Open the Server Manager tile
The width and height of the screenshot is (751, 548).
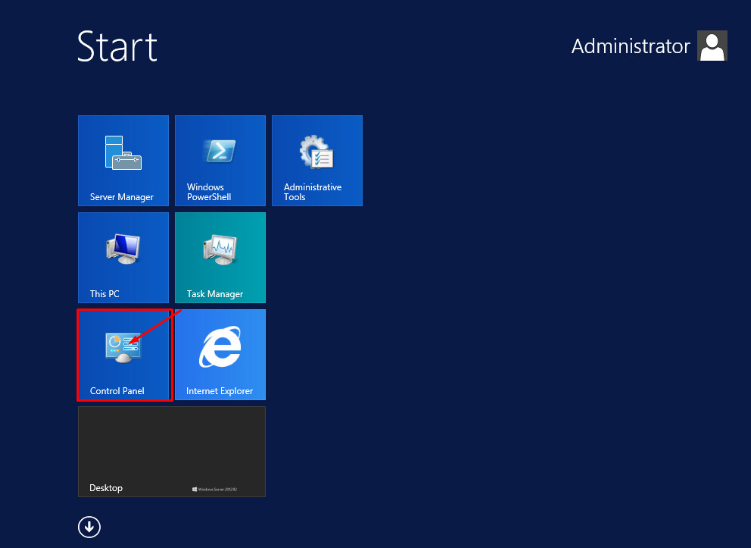point(124,160)
